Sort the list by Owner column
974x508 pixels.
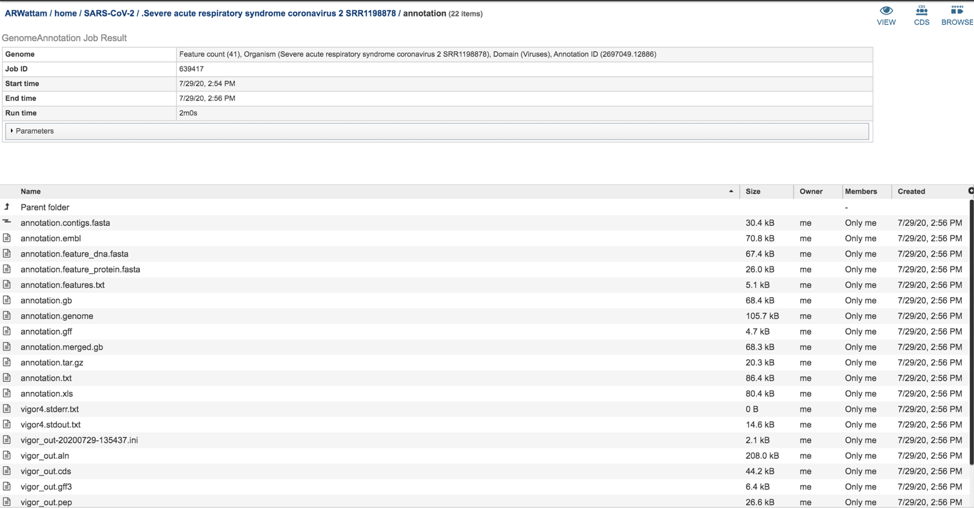[811, 191]
